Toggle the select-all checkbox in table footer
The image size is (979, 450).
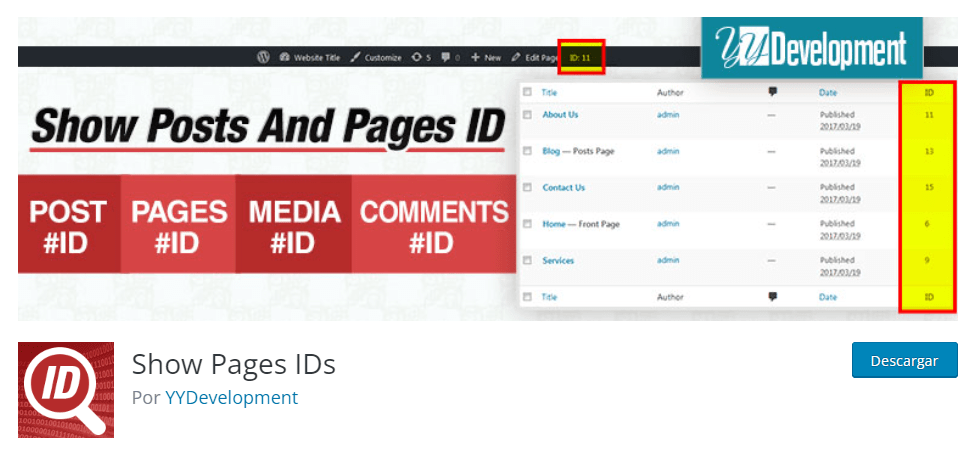(x=528, y=297)
